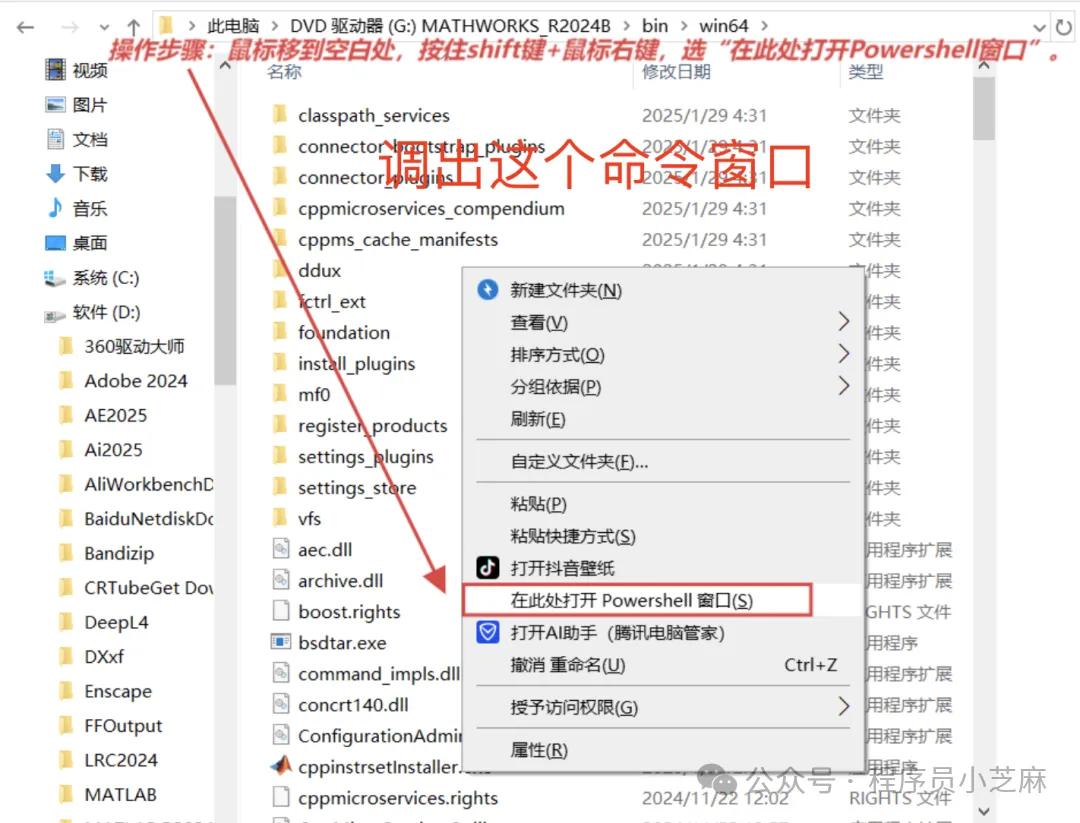Click file list scrollbar thumb

click(984, 109)
